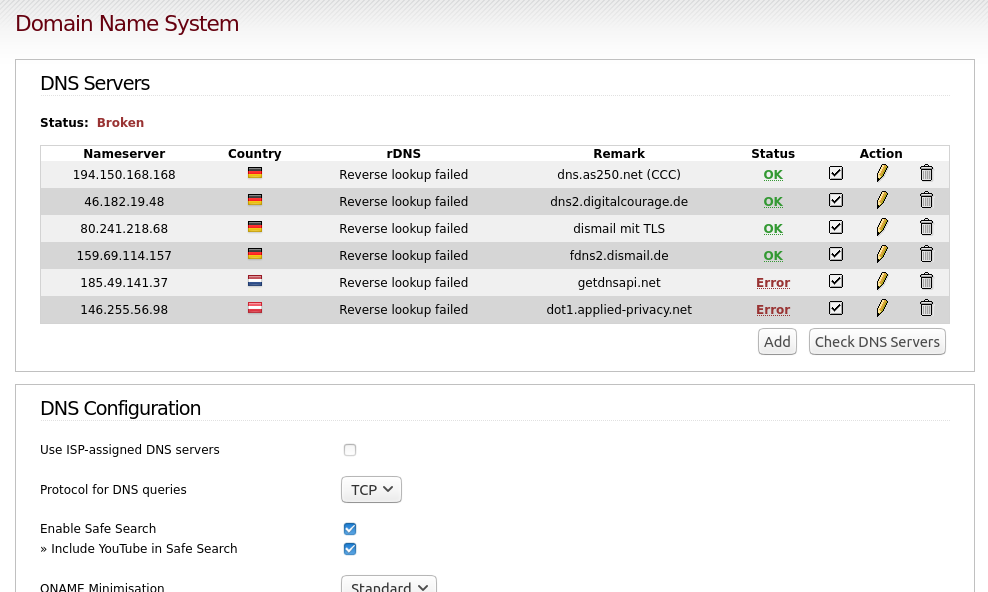
Task: Open the Protocol for DNS queries dropdown
Action: pos(371,489)
